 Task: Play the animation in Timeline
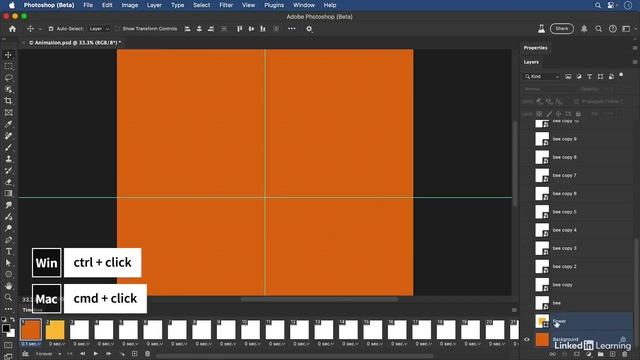(96, 354)
